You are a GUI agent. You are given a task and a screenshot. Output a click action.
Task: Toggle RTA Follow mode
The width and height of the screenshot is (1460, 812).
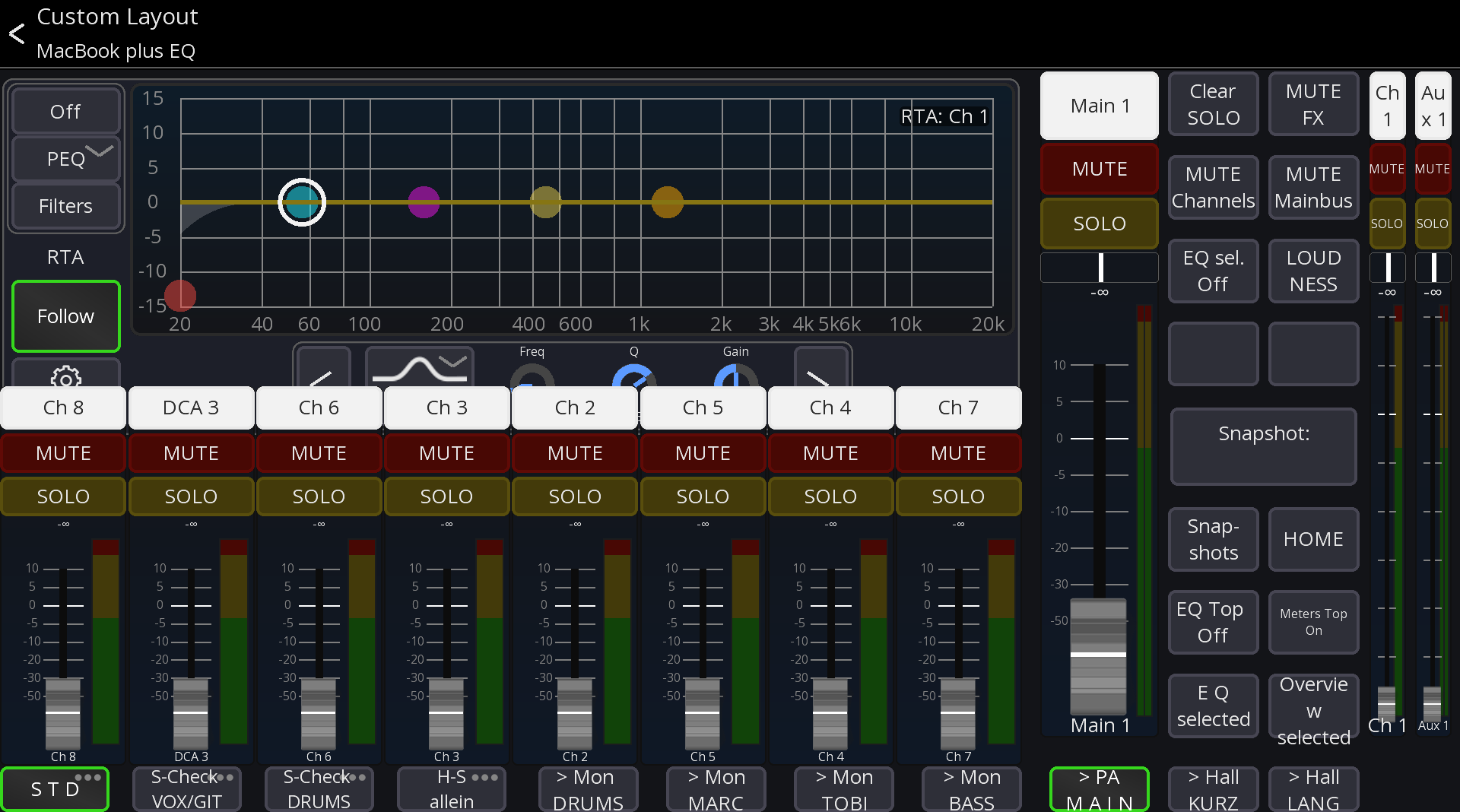click(65, 316)
